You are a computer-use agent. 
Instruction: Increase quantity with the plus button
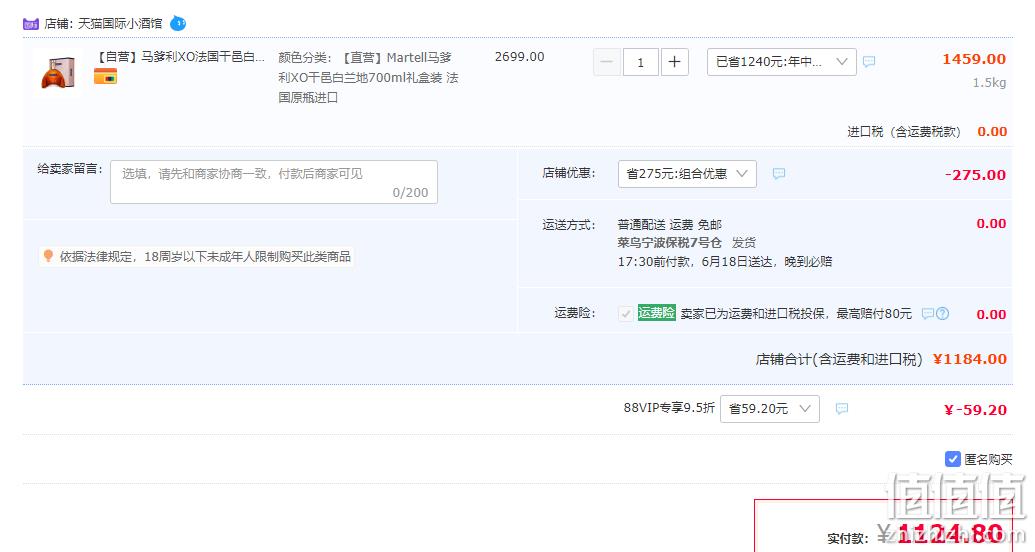[x=675, y=62]
